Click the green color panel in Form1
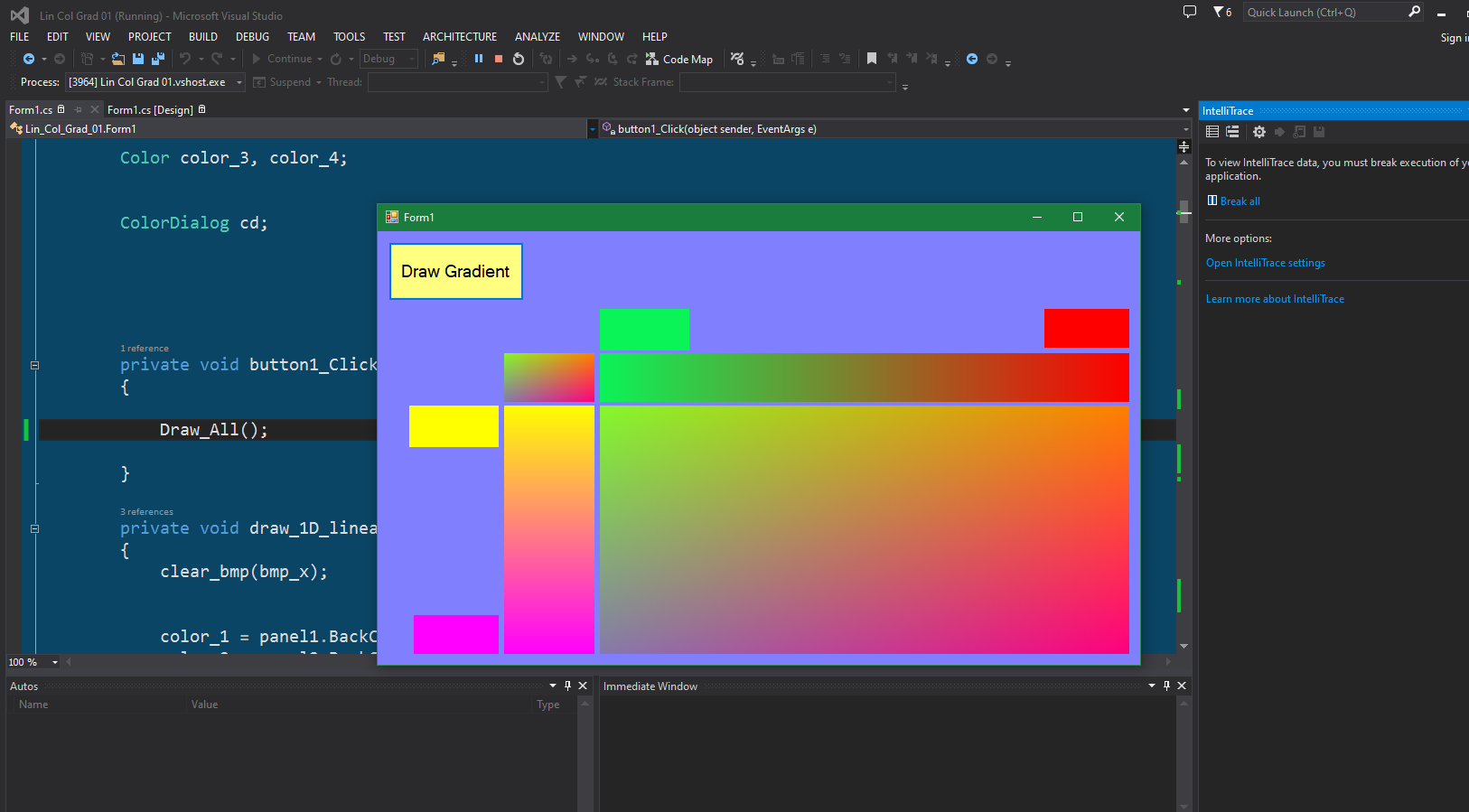 pyautogui.click(x=644, y=329)
